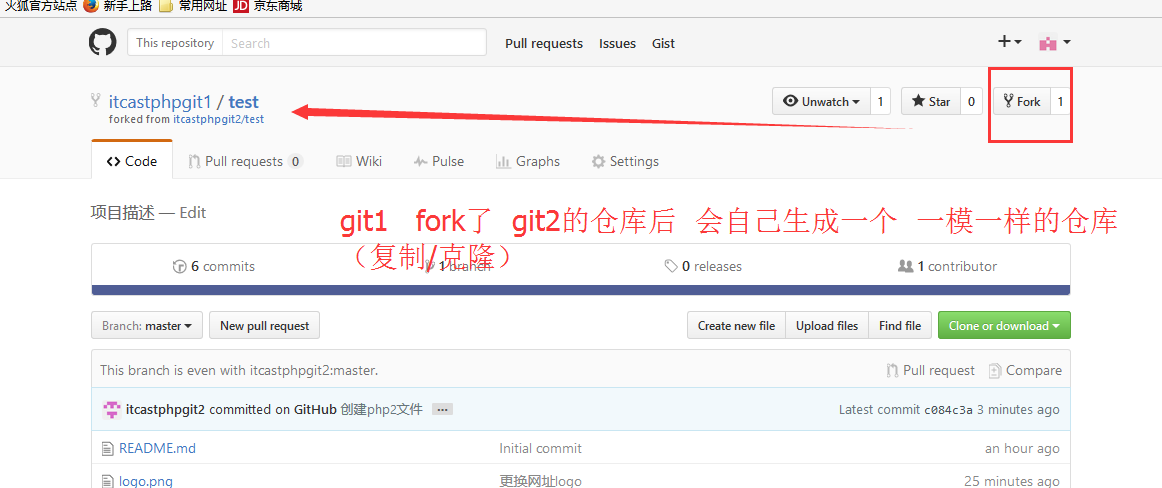Screen dimensions: 1162x488
Task: Open the user avatar menu
Action: [1055, 43]
